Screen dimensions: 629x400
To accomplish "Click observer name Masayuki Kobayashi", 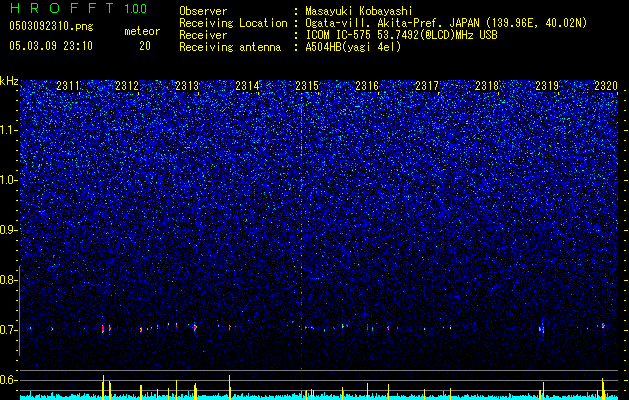I will coord(359,11).
